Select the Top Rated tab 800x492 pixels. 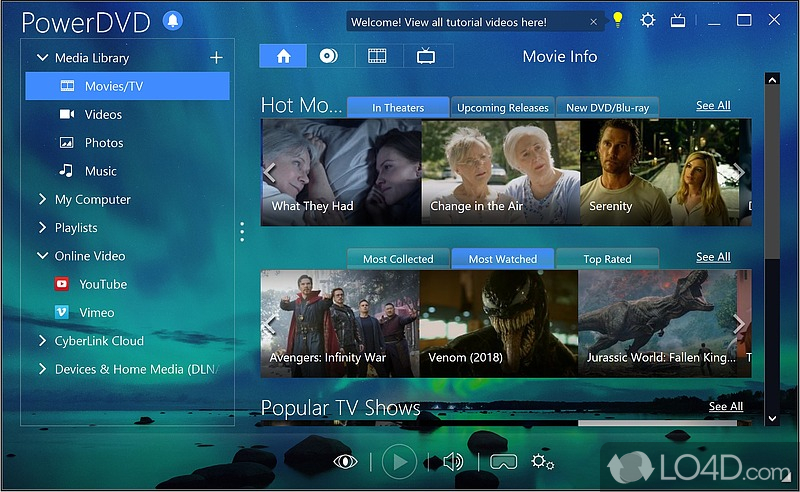tap(607, 259)
